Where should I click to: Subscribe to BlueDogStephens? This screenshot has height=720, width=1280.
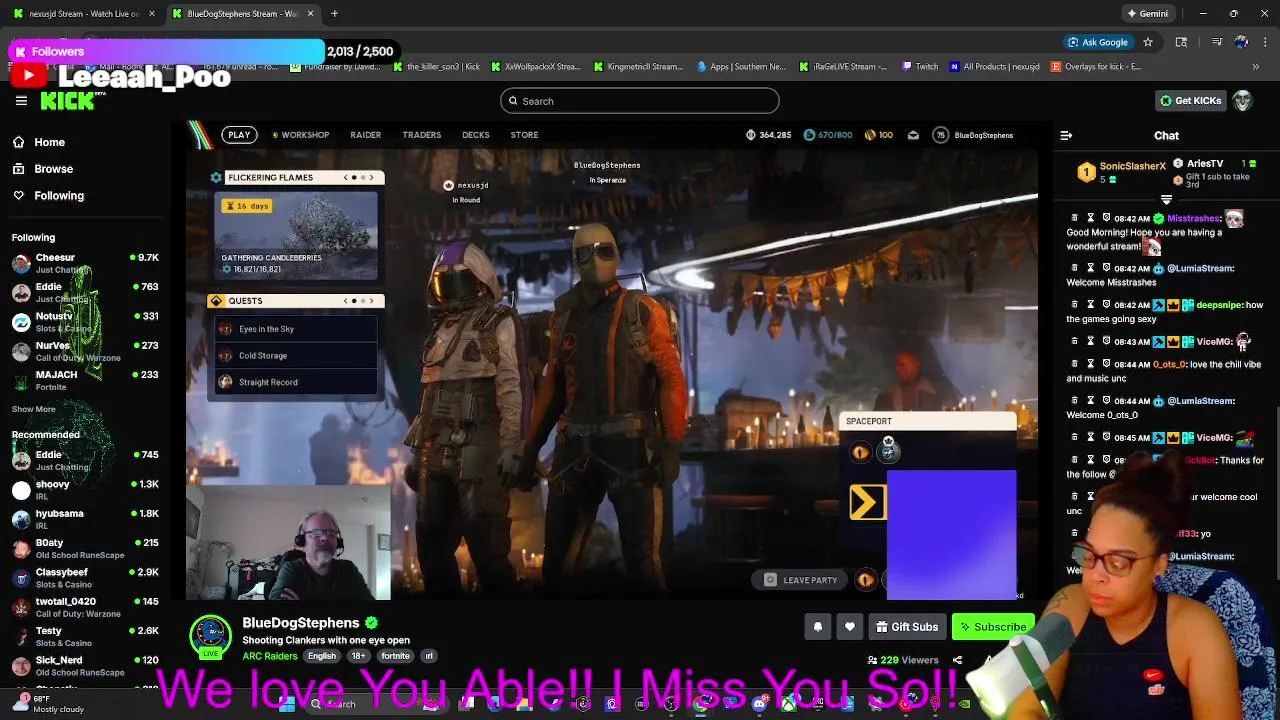coord(993,627)
